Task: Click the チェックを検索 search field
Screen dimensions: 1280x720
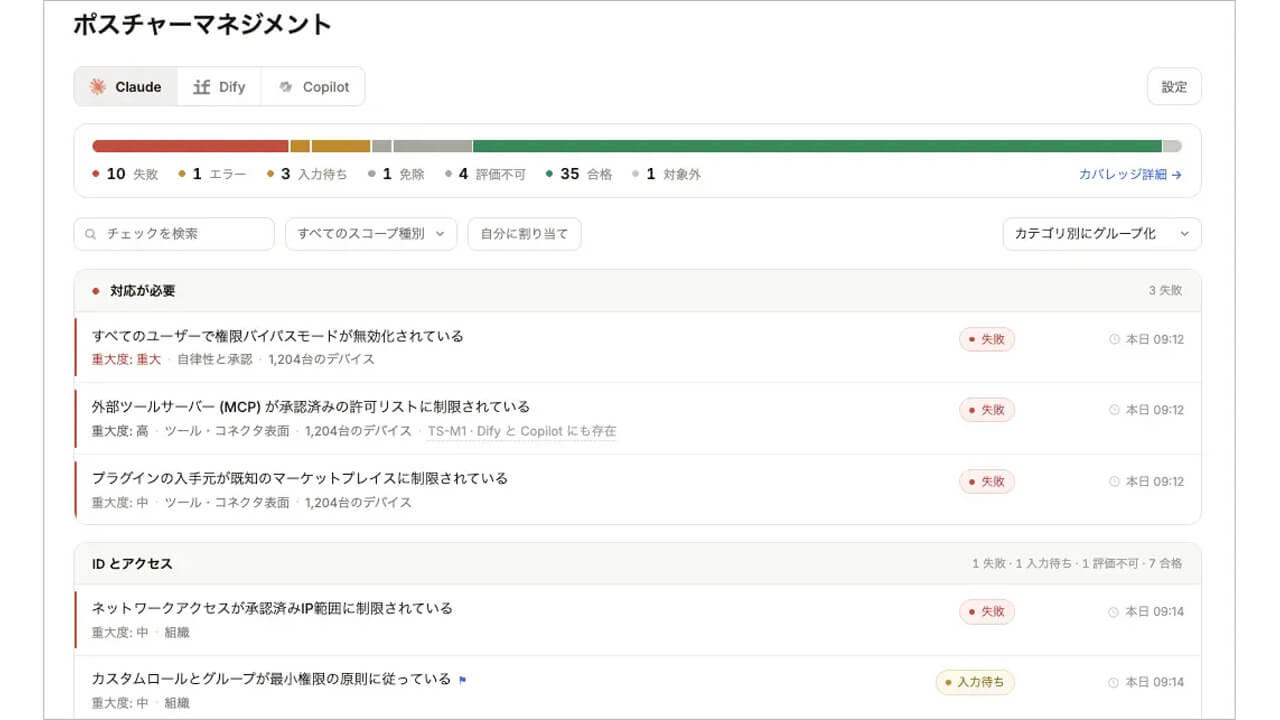Action: 174,234
